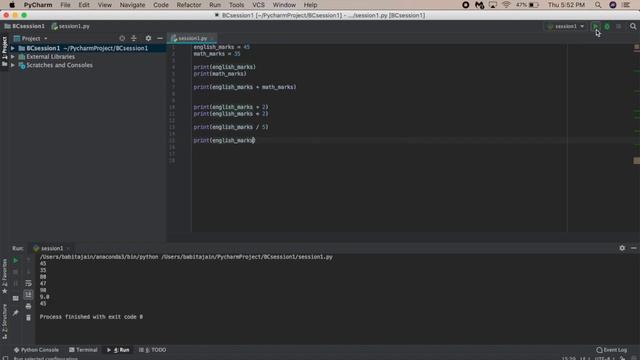The image size is (640, 360).
Task: Click the stop icon in the Run panel sidebar
Action: point(16,271)
